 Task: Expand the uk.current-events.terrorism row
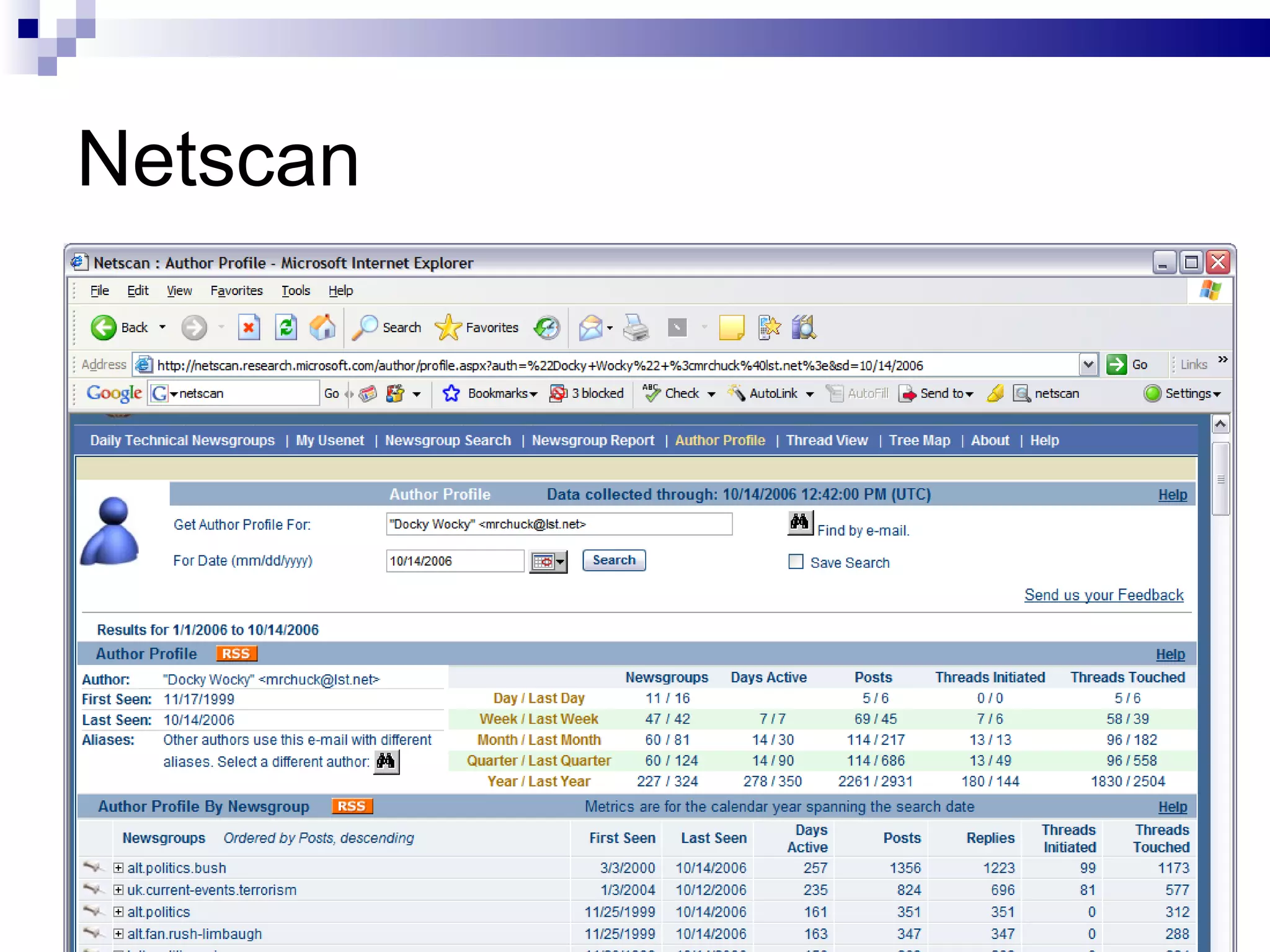118,889
